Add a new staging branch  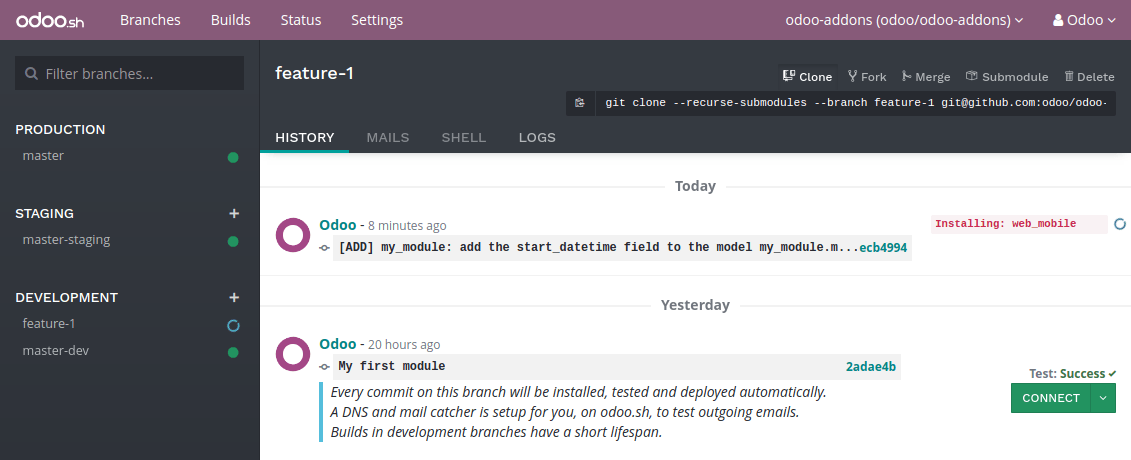point(234,213)
